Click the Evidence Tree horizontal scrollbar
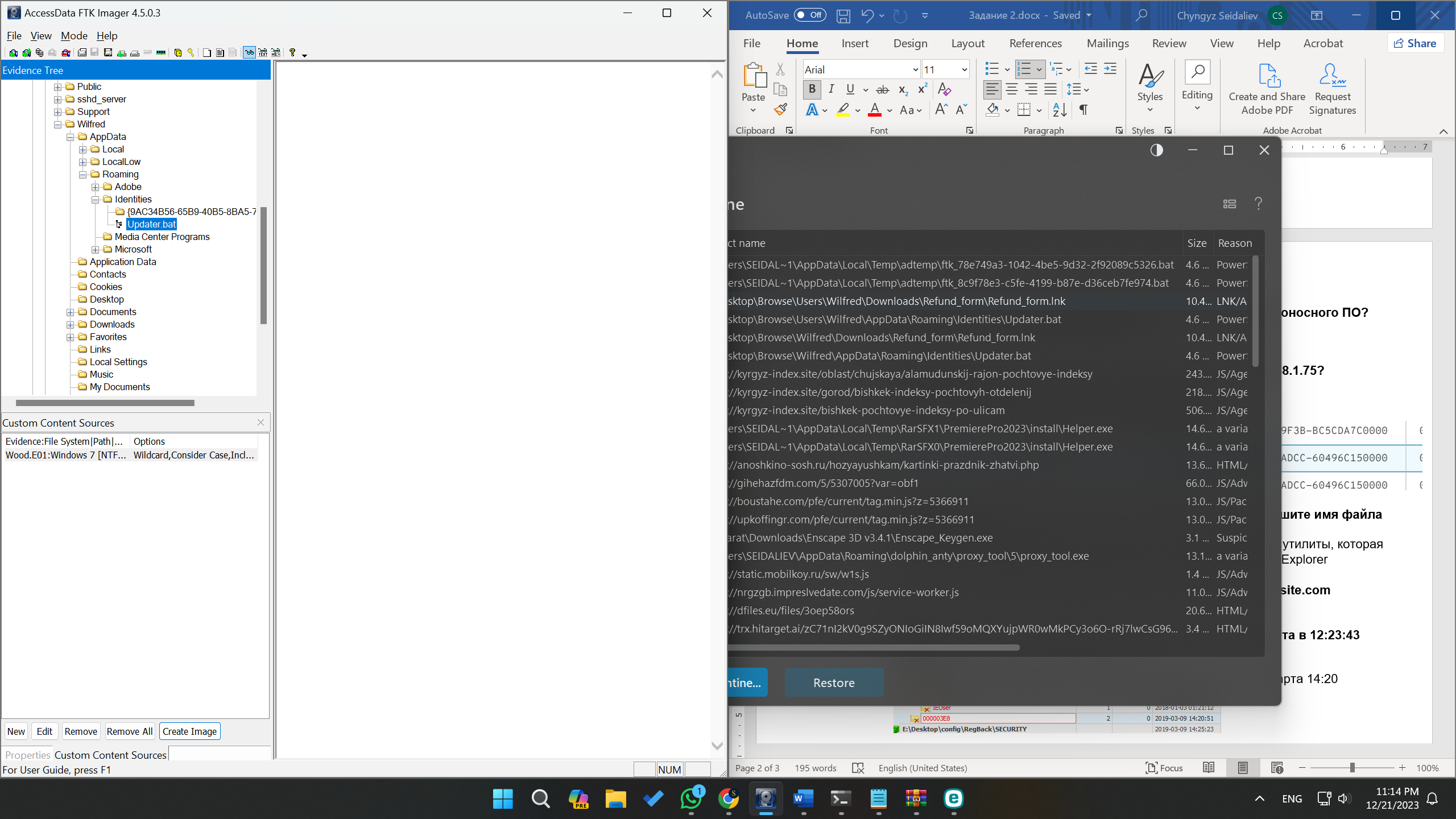The width and height of the screenshot is (1456, 819). [105, 403]
